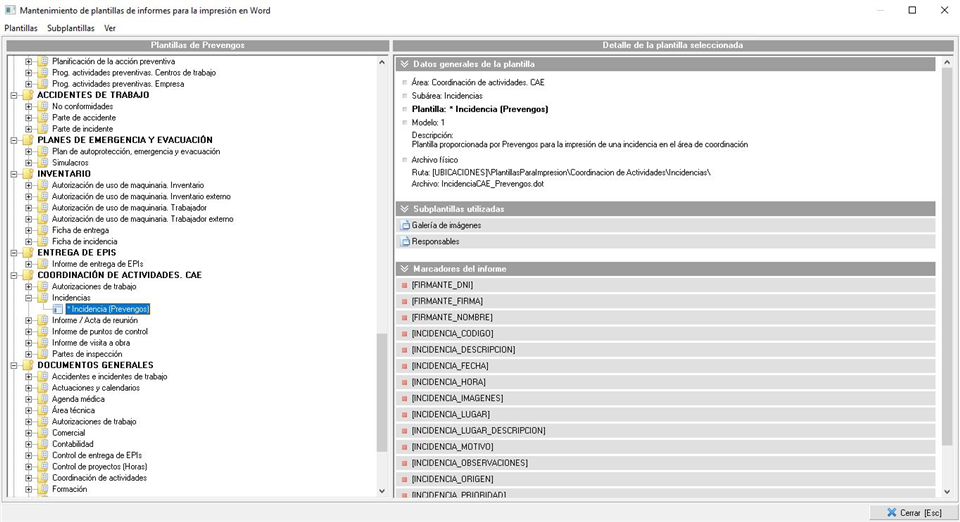The image size is (960, 522).
Task: Click the Galería de imágenes subtemplate icon
Action: coord(405,226)
